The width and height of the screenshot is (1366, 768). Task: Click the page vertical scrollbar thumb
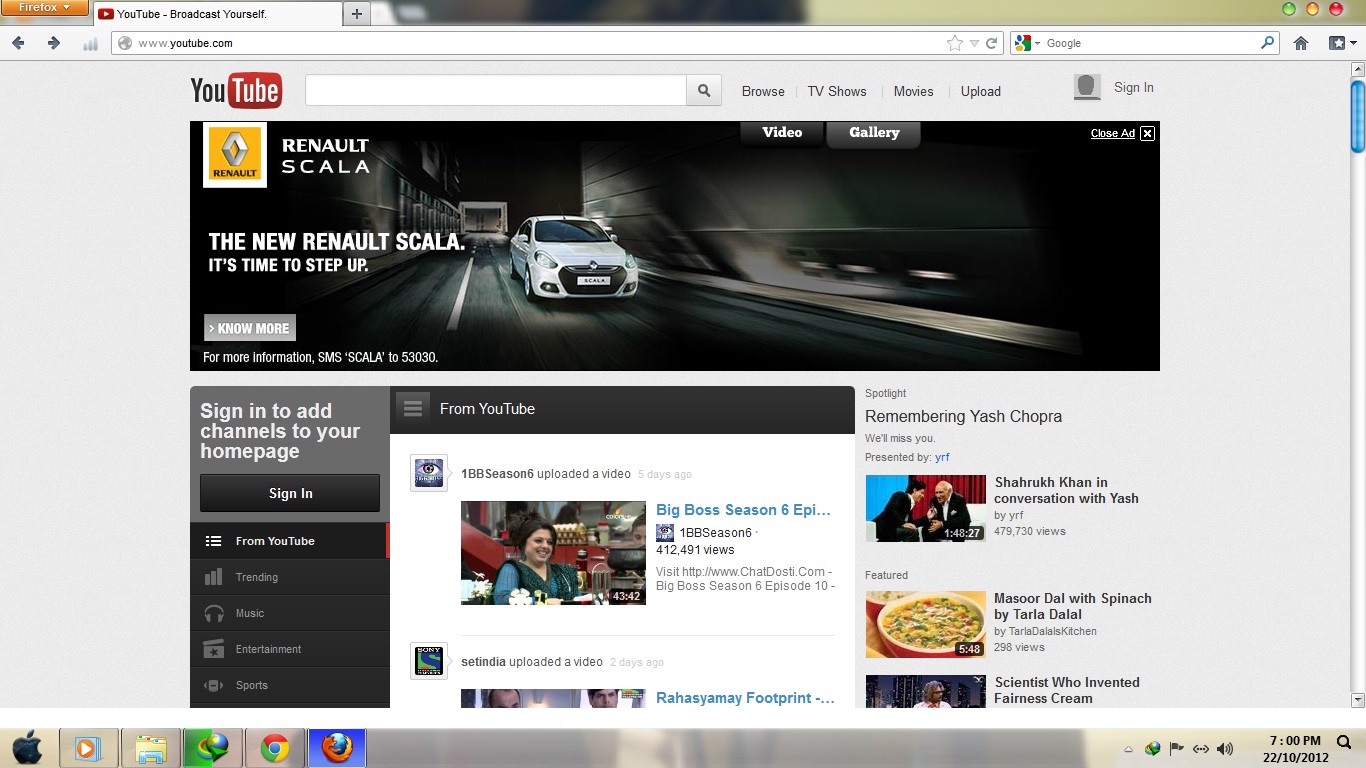coord(1357,115)
